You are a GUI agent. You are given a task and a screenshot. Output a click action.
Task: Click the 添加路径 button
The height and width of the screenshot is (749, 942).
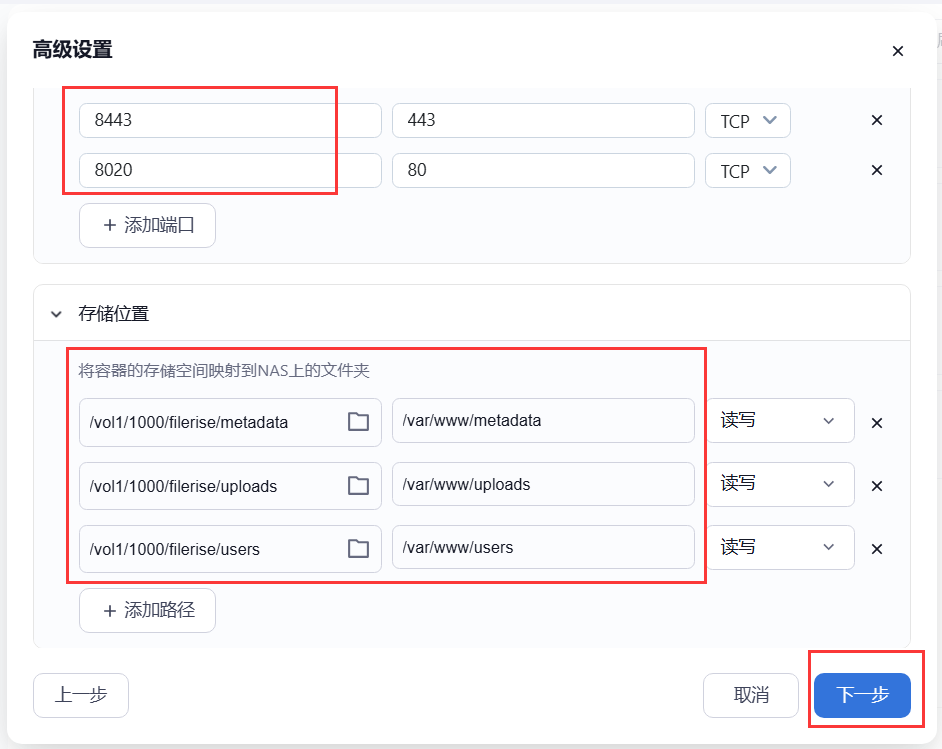147,610
